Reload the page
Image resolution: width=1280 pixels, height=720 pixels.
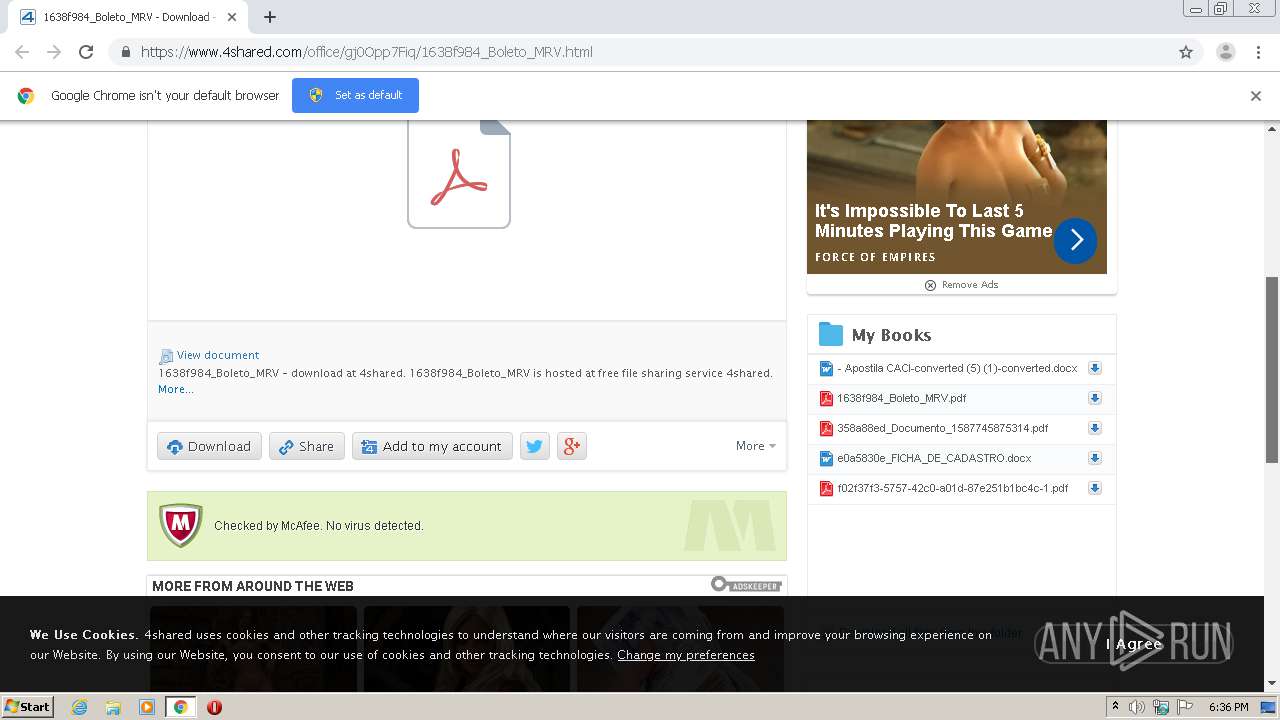coord(86,52)
